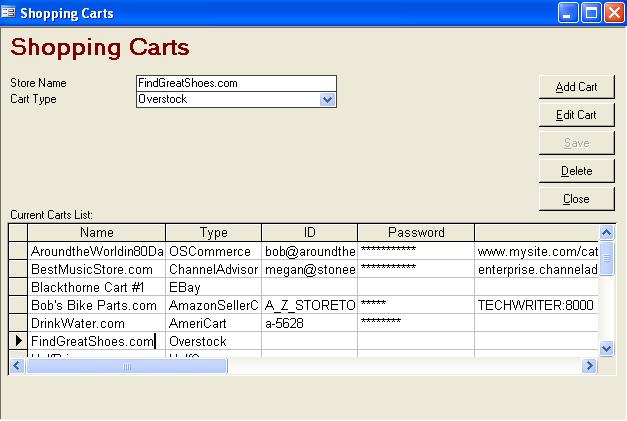Open the Cart Type dropdown arrow
This screenshot has width=627, height=421.
[327, 99]
